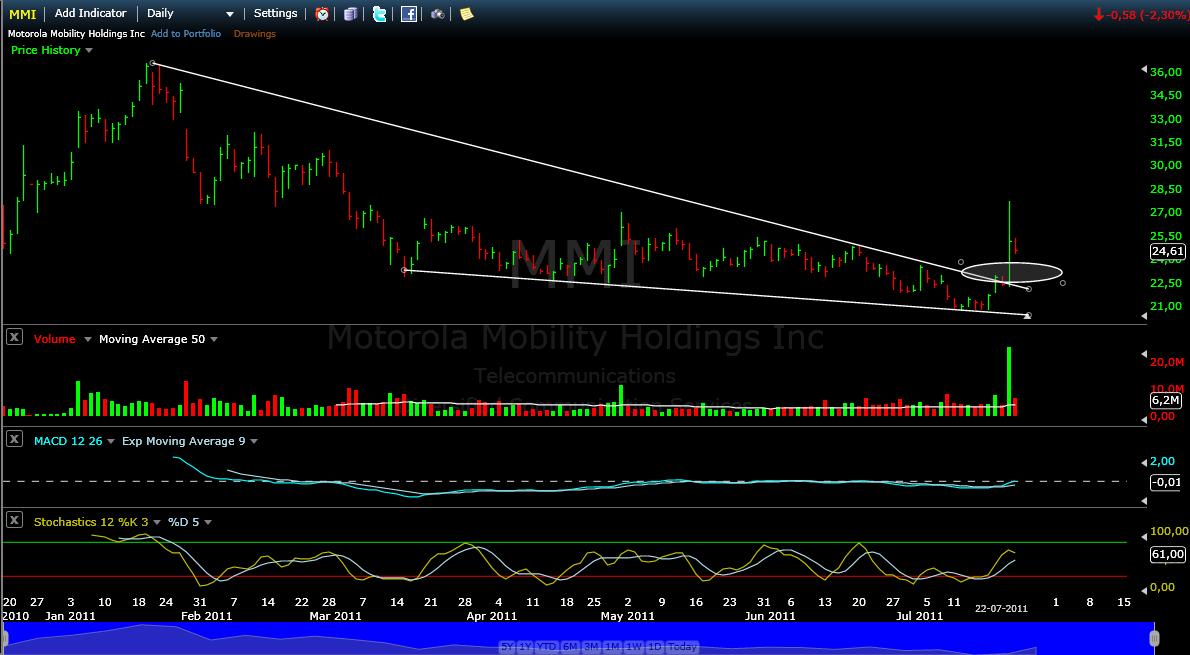Select the Today time range
Screen dimensions: 1190x655
(x=683, y=647)
